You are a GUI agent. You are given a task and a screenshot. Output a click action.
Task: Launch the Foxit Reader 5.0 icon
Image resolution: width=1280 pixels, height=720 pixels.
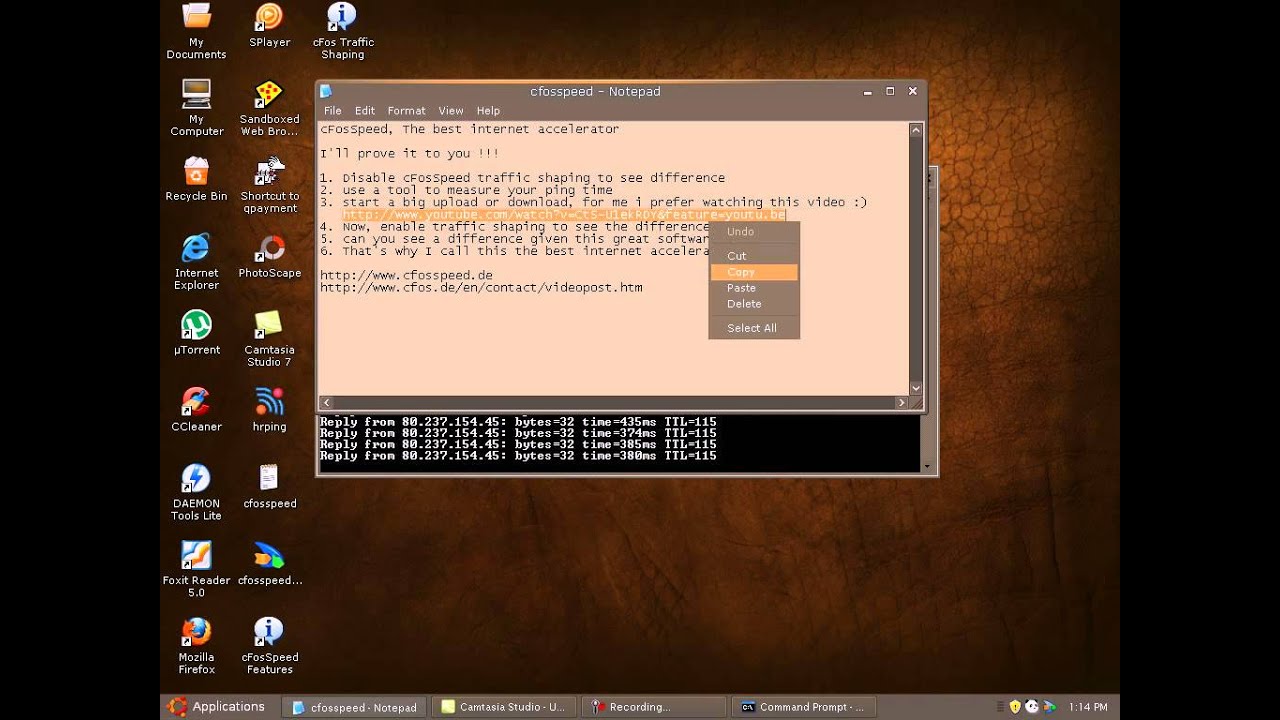pyautogui.click(x=196, y=570)
